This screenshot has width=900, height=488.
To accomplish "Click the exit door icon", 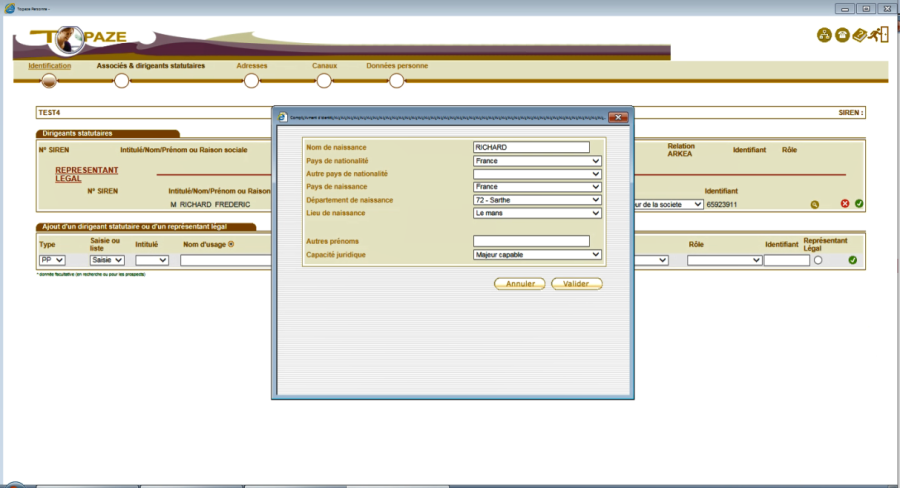I will 878,36.
